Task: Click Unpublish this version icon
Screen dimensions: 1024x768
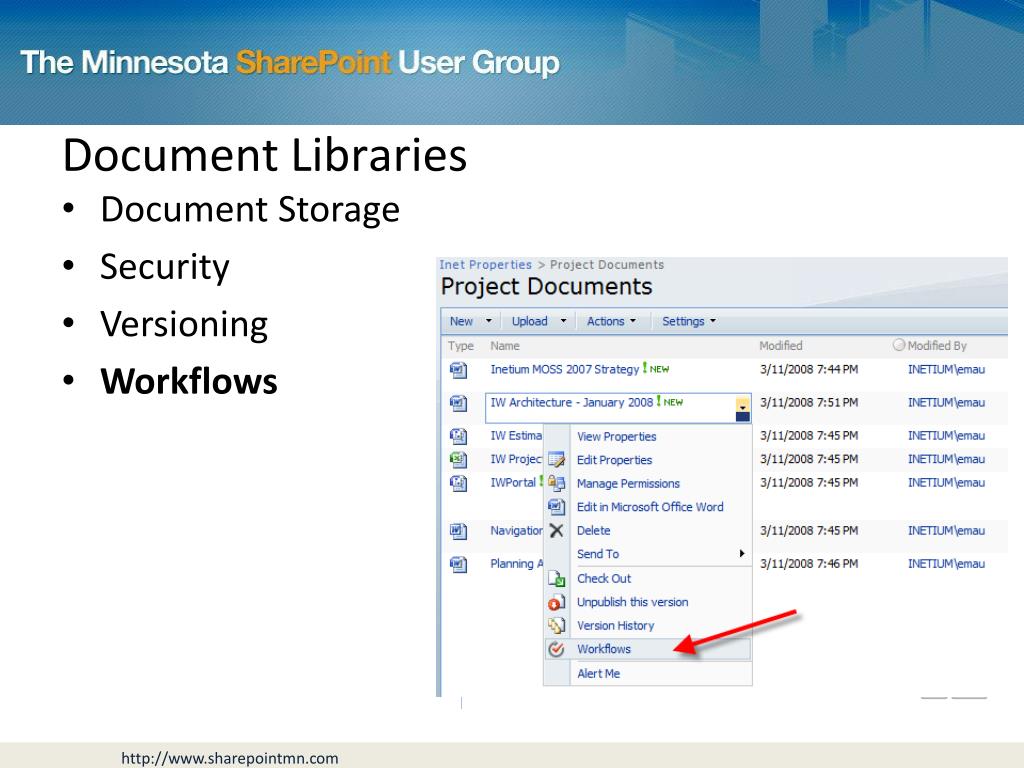Action: point(556,602)
